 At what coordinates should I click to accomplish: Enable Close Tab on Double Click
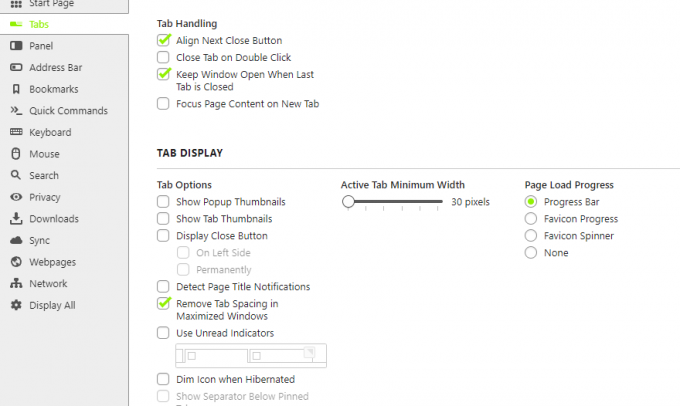coord(163,57)
